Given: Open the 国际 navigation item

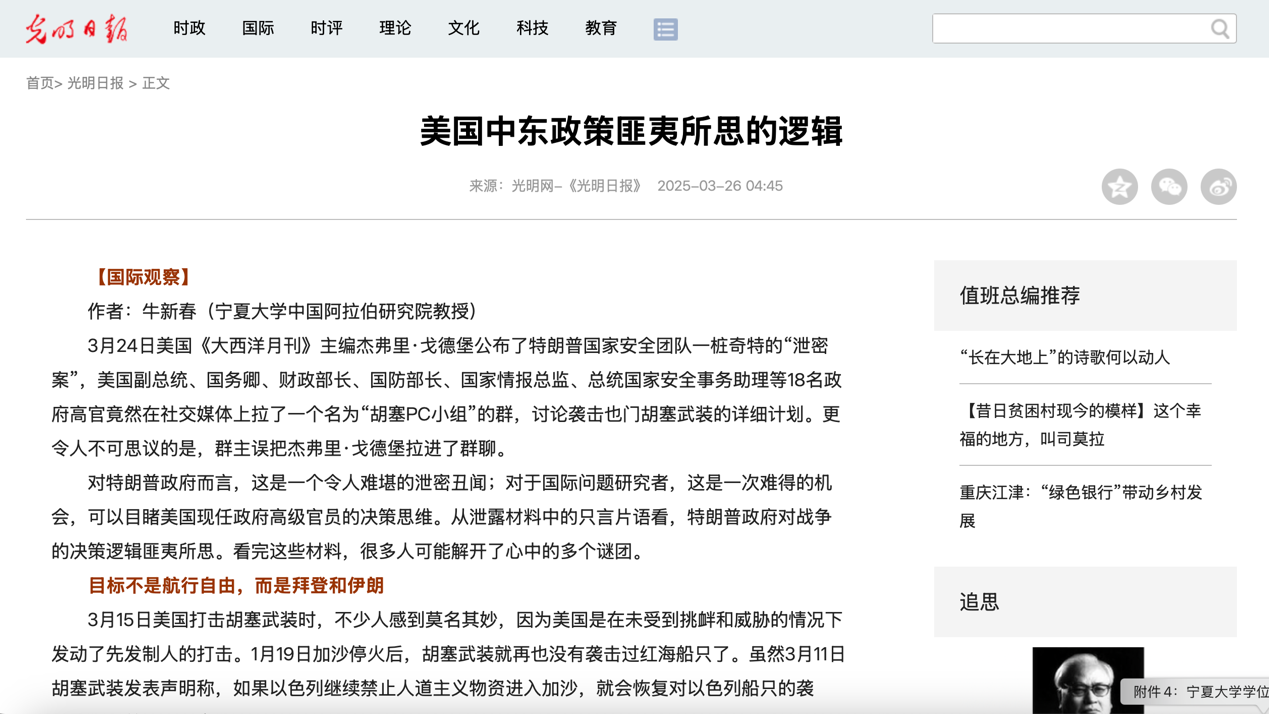Looking at the screenshot, I should (258, 29).
